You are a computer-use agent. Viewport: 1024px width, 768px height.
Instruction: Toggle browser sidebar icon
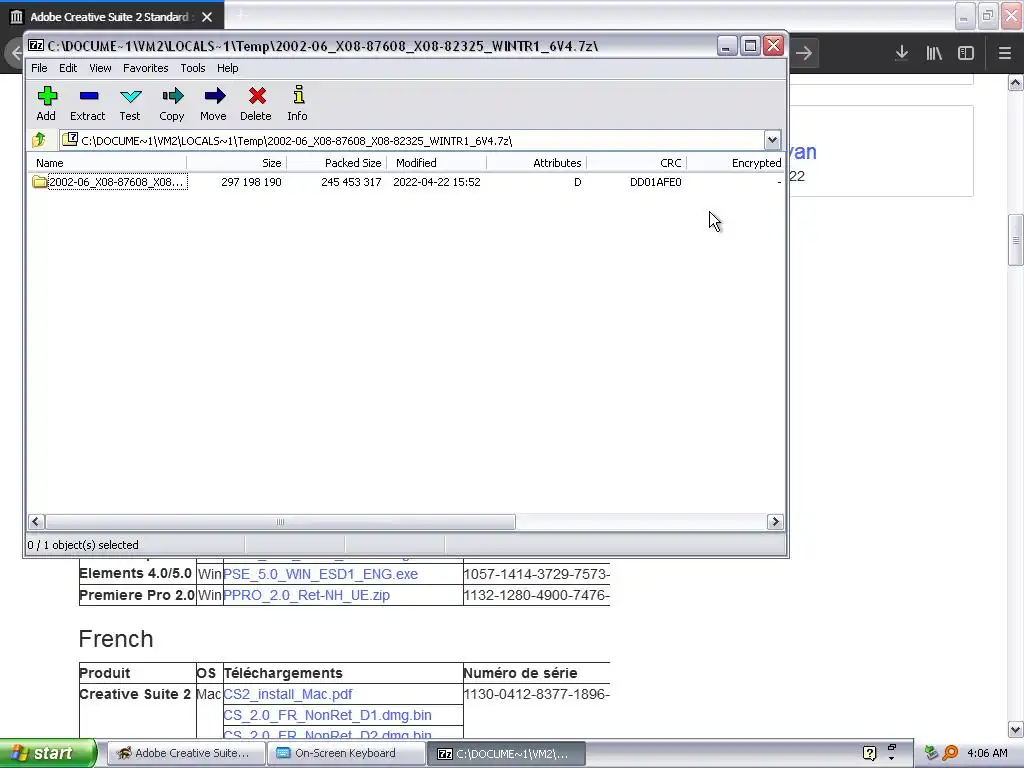pos(966,53)
